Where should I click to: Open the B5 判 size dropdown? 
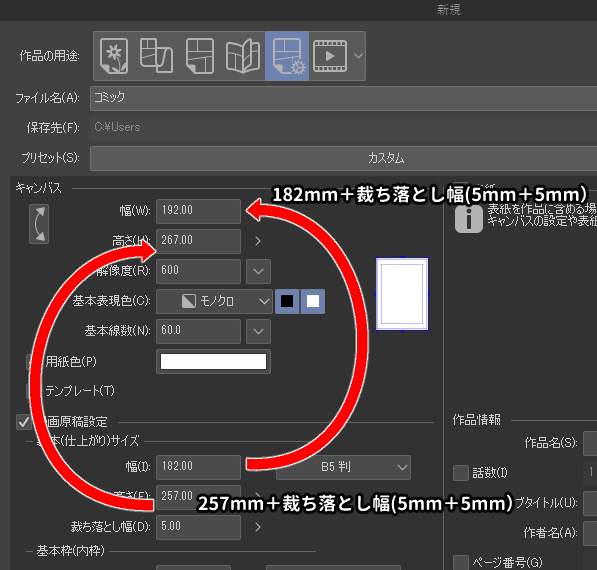[x=343, y=467]
